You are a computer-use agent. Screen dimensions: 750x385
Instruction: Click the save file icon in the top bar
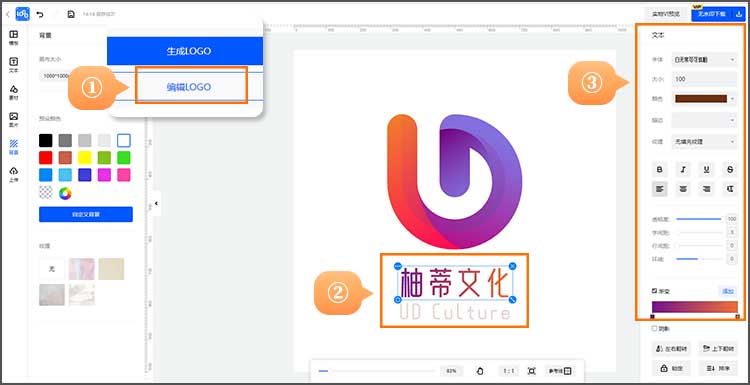point(71,14)
